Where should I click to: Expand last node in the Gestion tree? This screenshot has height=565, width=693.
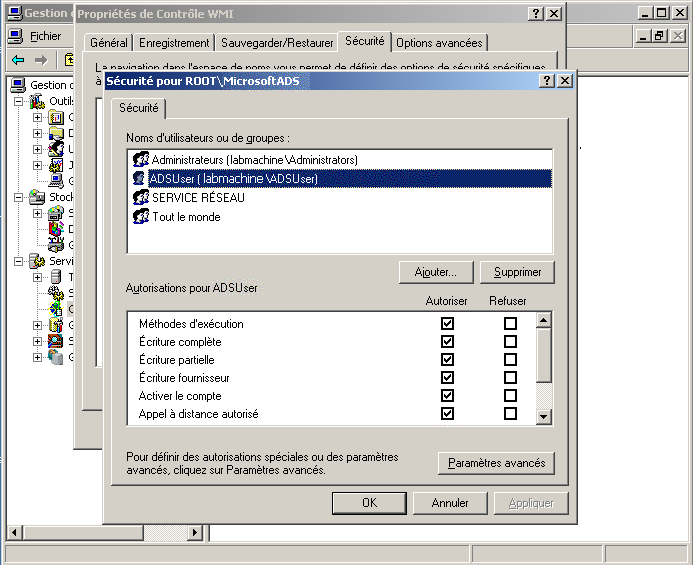(38, 357)
